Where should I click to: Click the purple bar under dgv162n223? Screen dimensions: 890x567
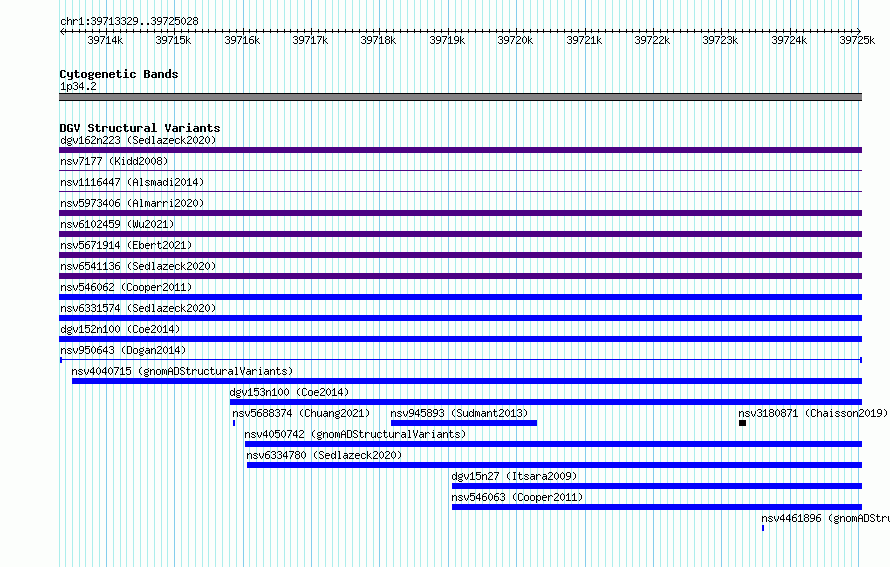pyautogui.click(x=460, y=150)
